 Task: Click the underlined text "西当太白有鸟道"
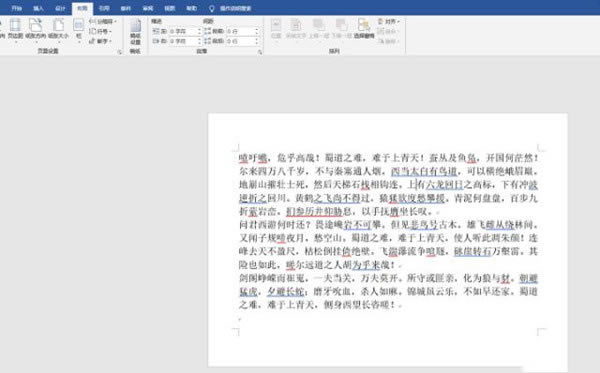click(x=424, y=171)
